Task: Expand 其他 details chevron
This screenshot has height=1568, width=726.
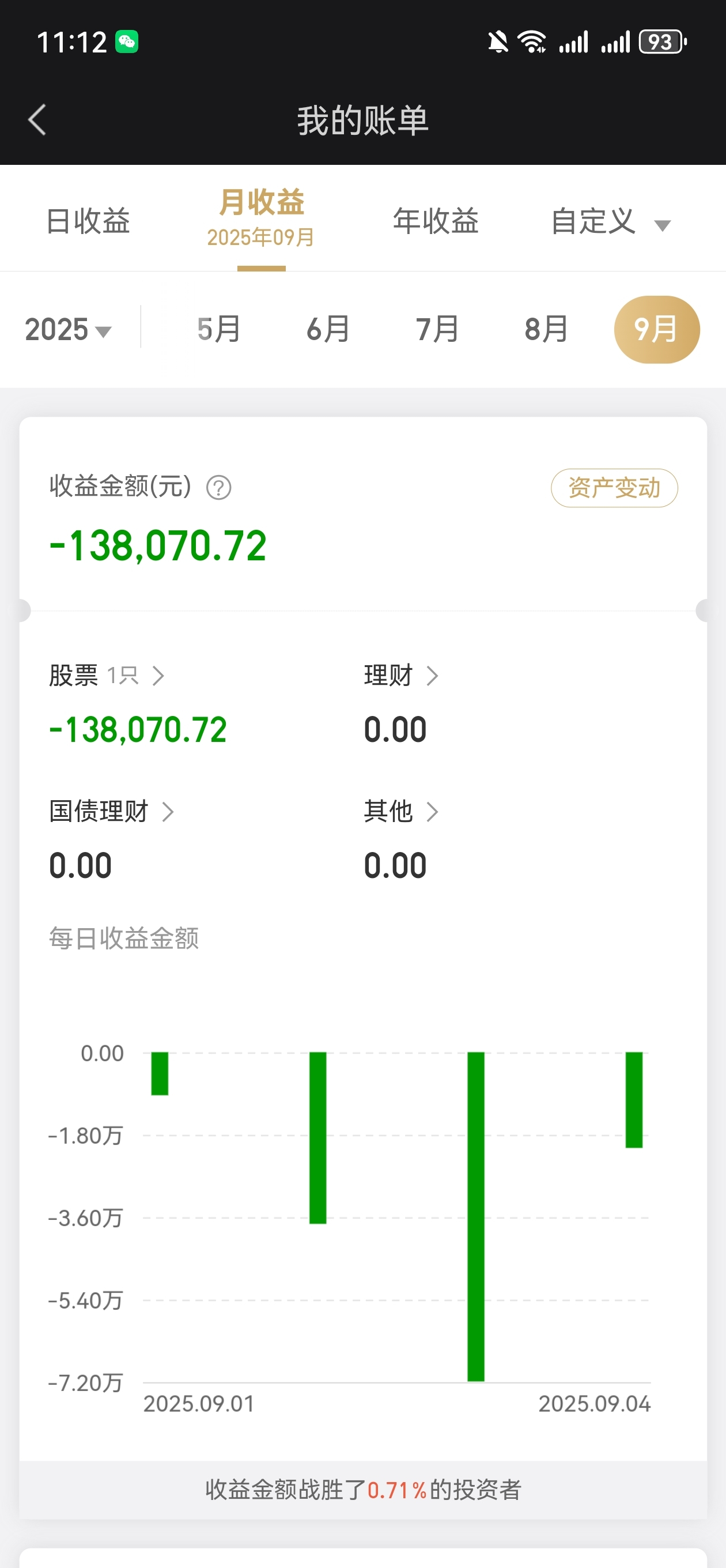Action: pyautogui.click(x=432, y=812)
